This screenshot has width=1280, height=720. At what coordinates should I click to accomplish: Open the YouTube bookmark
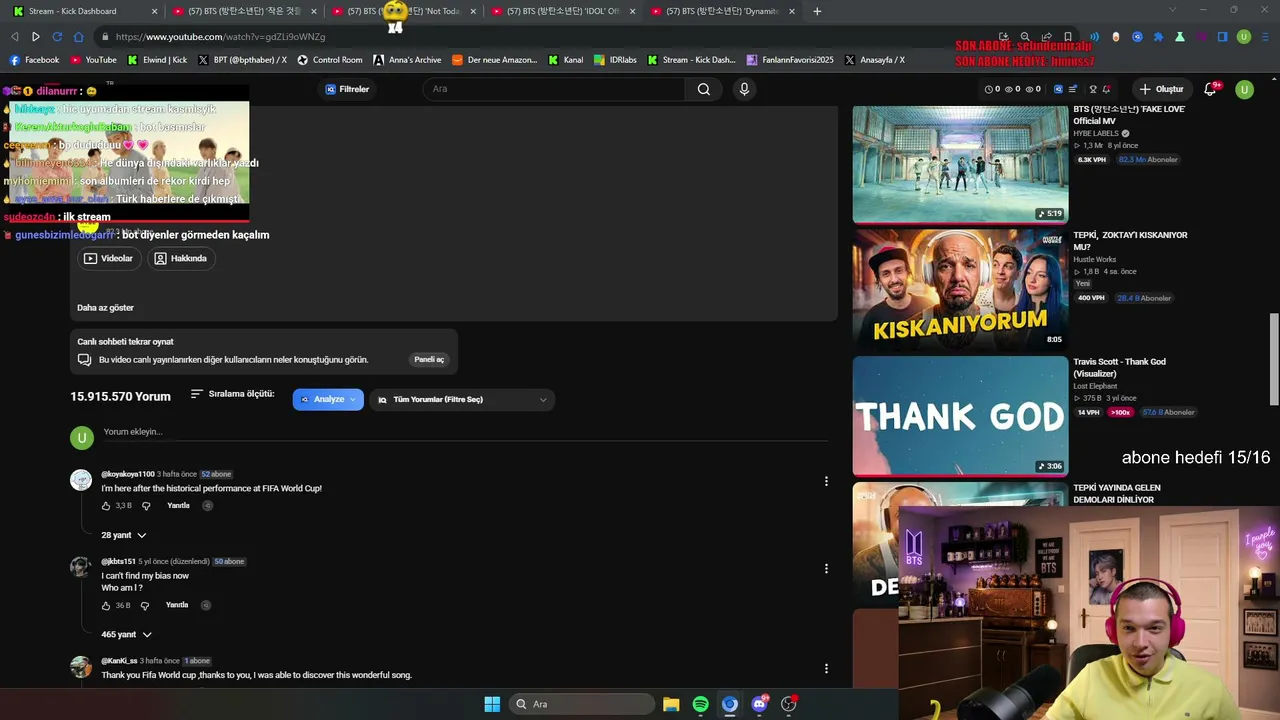(93, 60)
